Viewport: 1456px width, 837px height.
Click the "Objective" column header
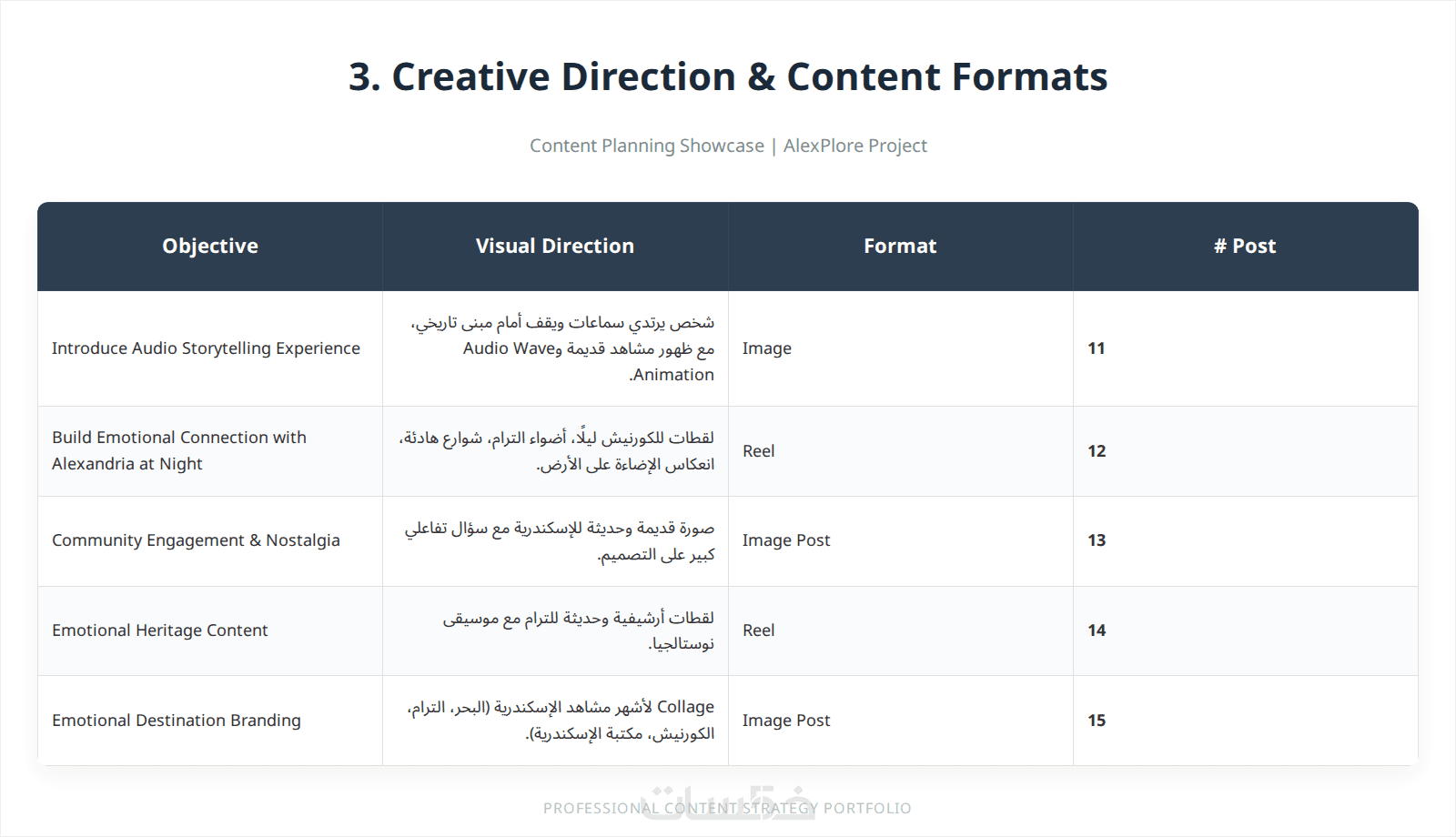210,246
